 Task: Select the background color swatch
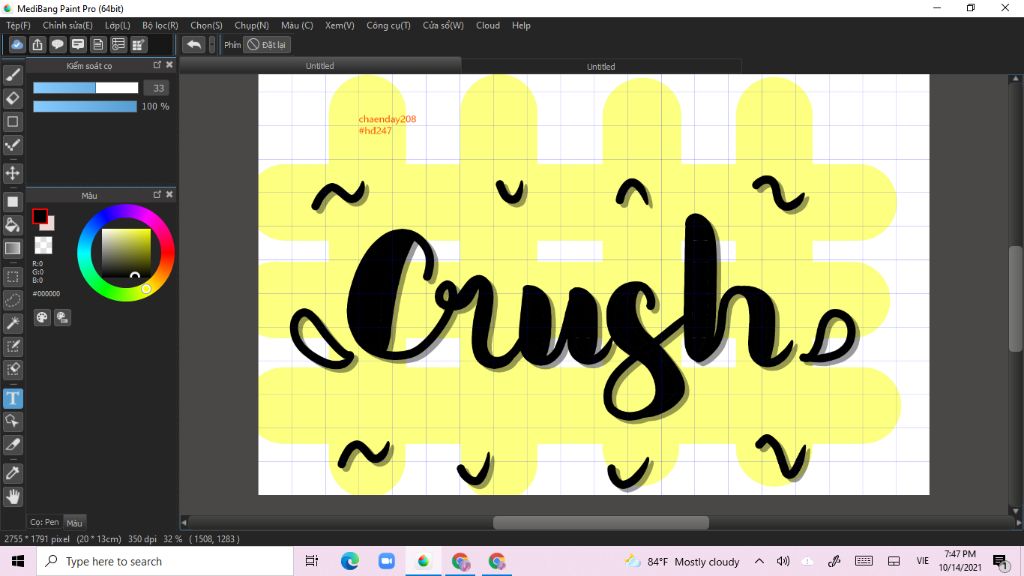(x=50, y=225)
